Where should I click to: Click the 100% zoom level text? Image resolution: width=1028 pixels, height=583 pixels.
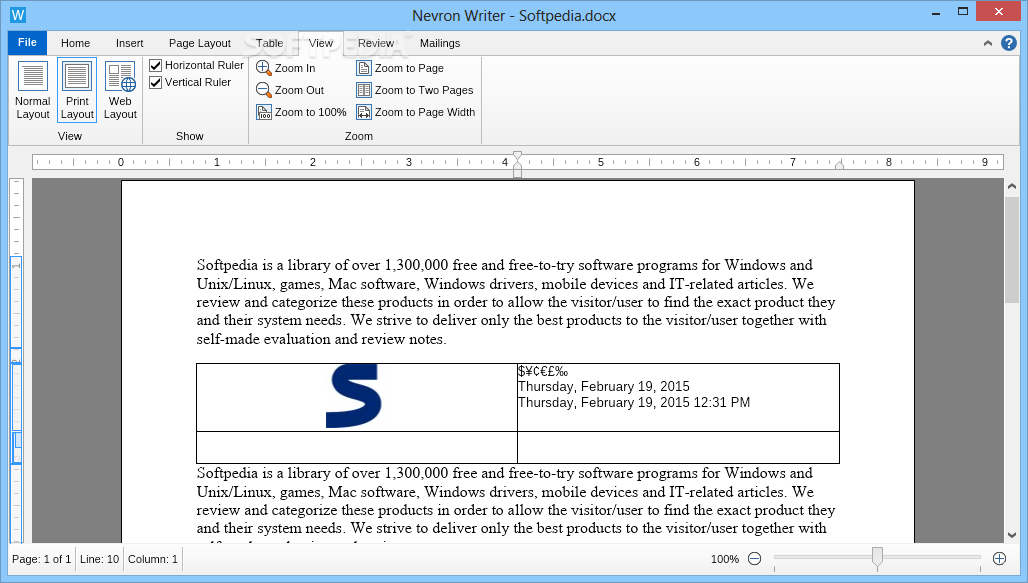click(x=724, y=559)
